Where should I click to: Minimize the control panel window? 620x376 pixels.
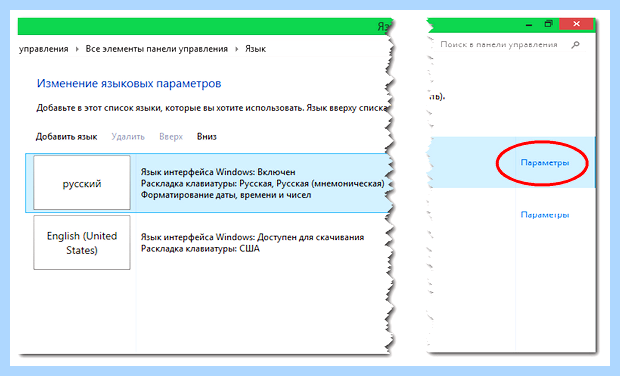coord(529,25)
